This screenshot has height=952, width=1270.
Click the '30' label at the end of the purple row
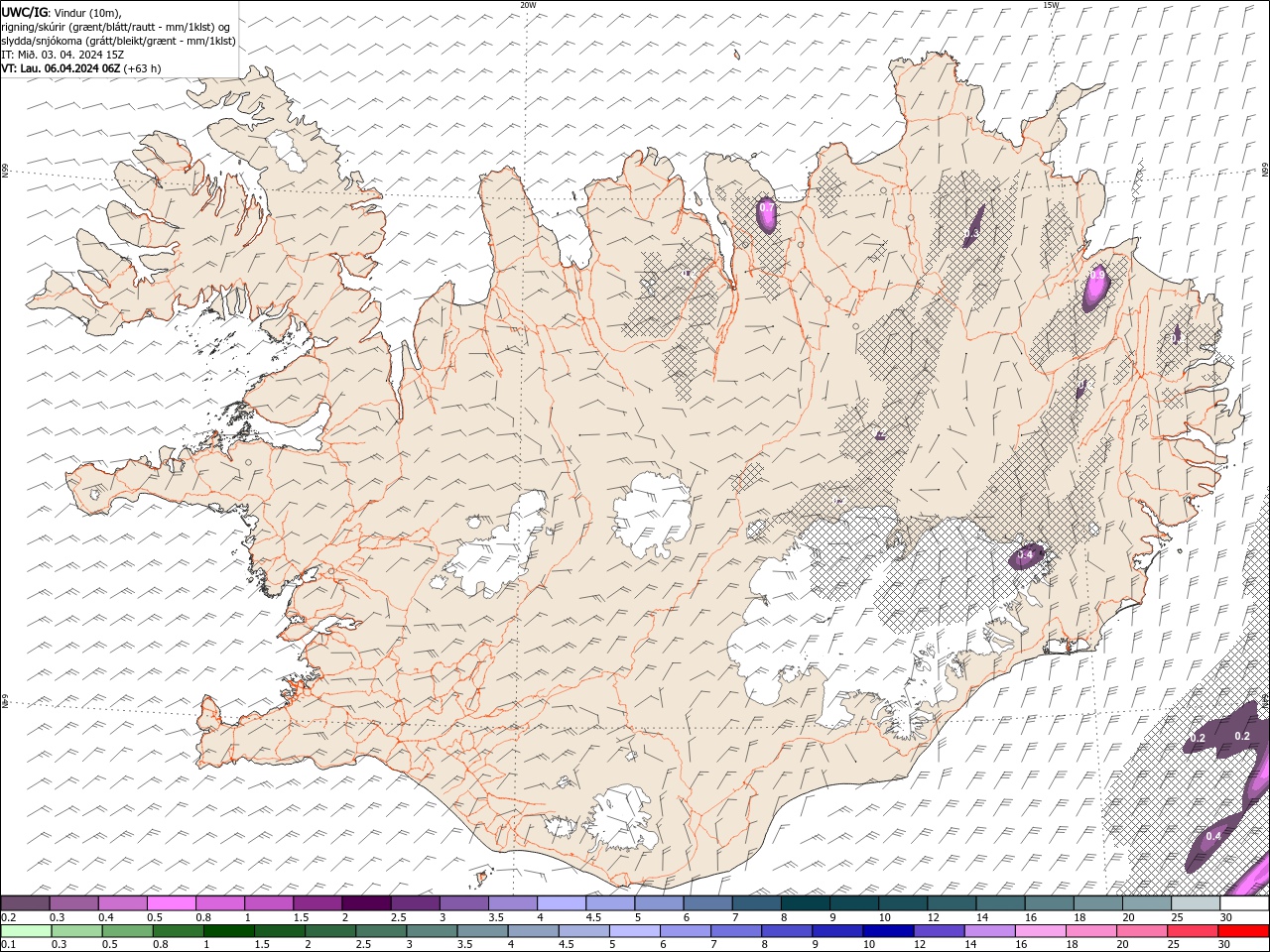point(1226,917)
